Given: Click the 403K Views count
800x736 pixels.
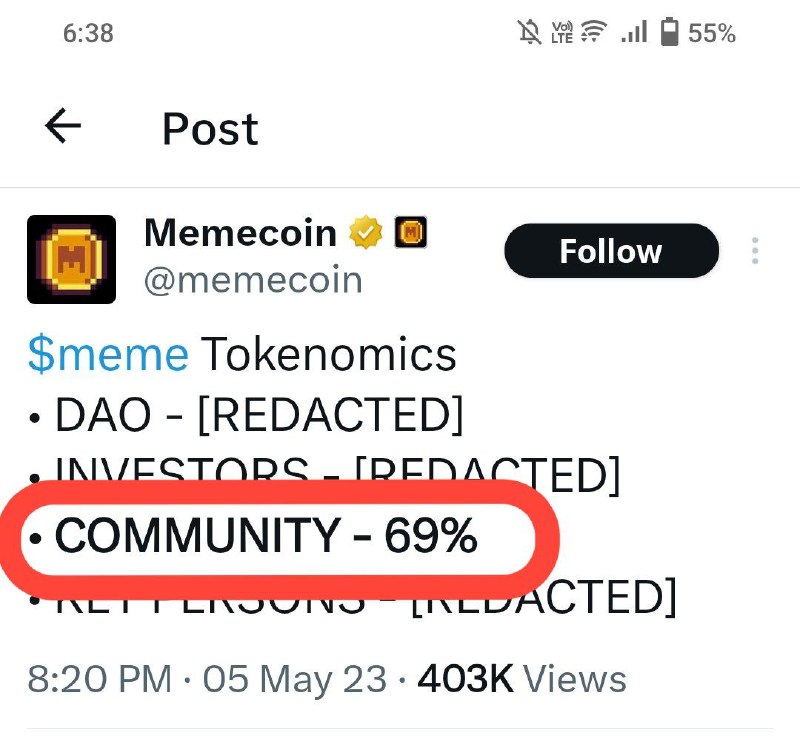Looking at the screenshot, I should (521, 680).
